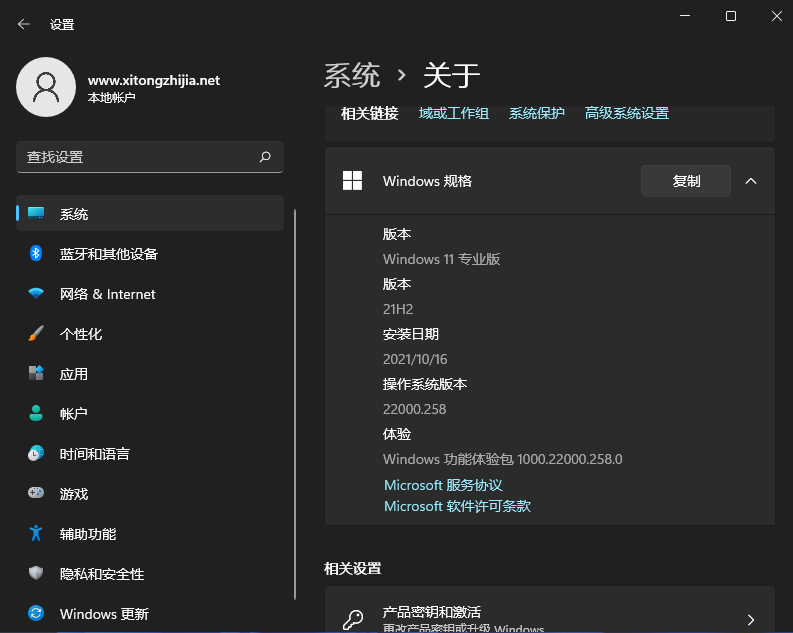Screen dimensions: 793x633
Task: Open 帐户 settings
Action: (x=150, y=413)
